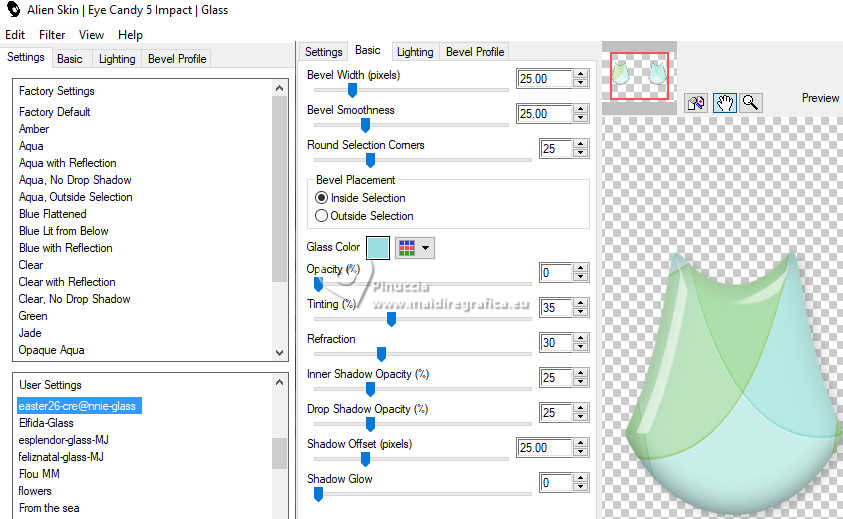Select the Elfida-Glass user setting
Viewport: 843px width, 519px height.
point(46,423)
